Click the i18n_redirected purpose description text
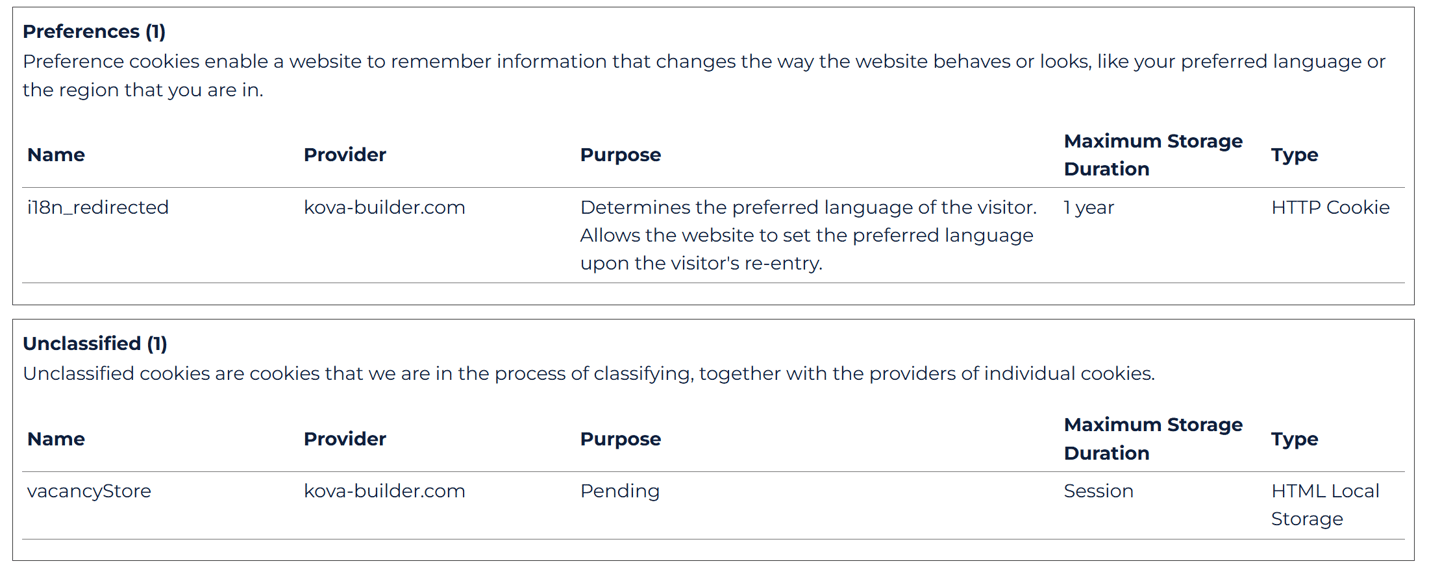Image resolution: width=1440 pixels, height=568 pixels. (x=807, y=236)
